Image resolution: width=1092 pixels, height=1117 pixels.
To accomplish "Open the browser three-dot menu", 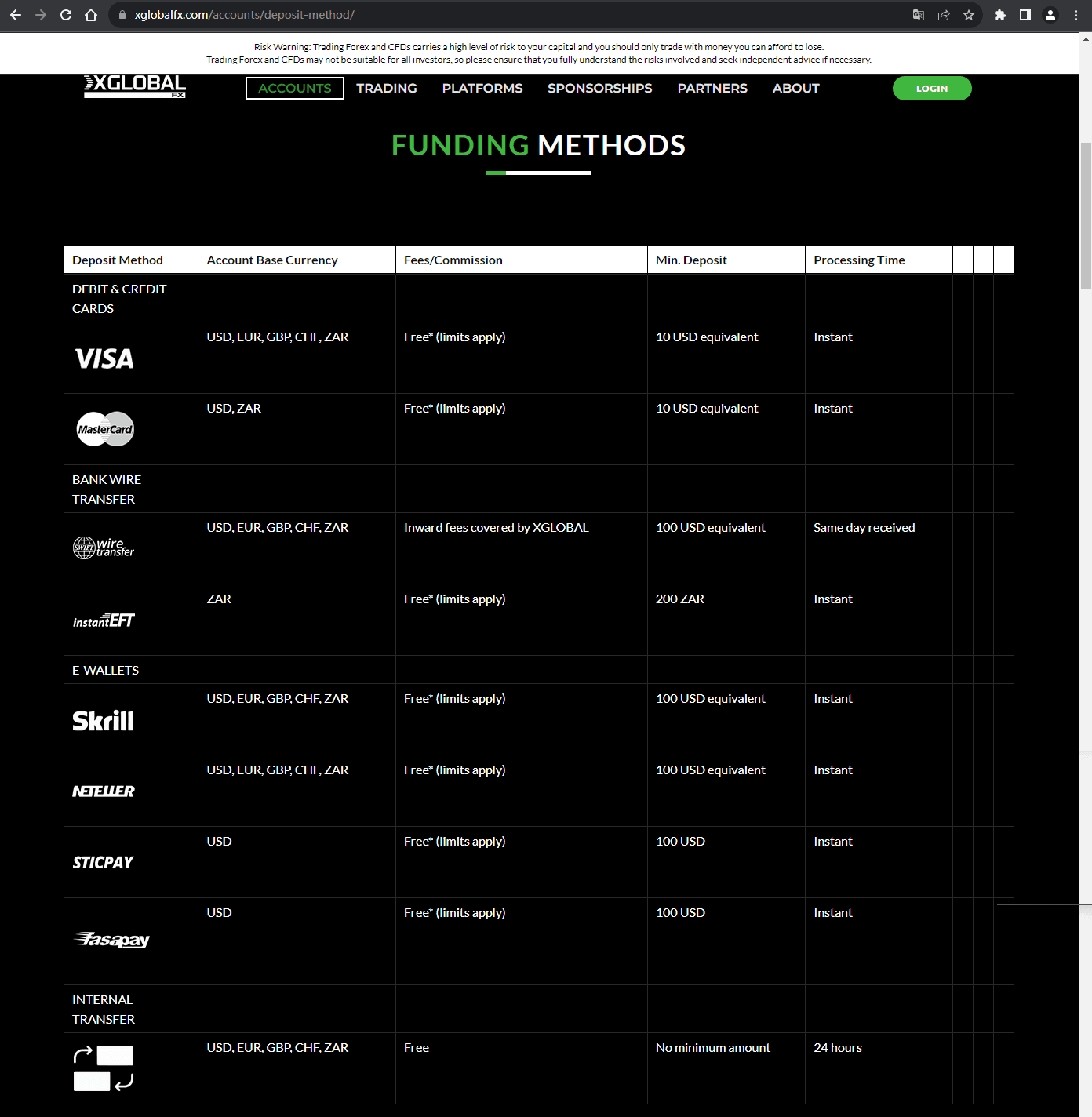I will tap(1076, 15).
